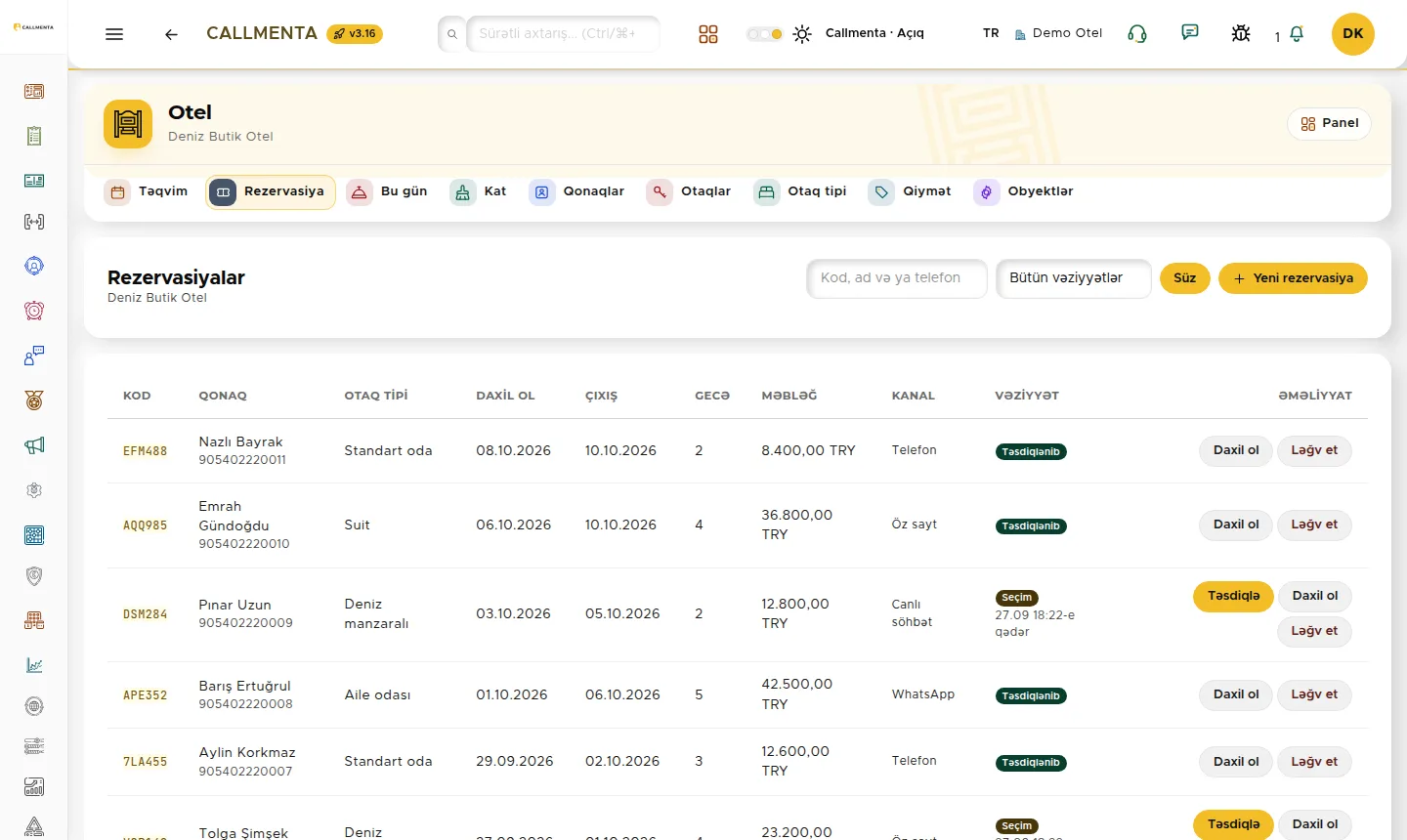Open the Bu gün tab
The height and width of the screenshot is (840, 1407).
[x=388, y=192]
